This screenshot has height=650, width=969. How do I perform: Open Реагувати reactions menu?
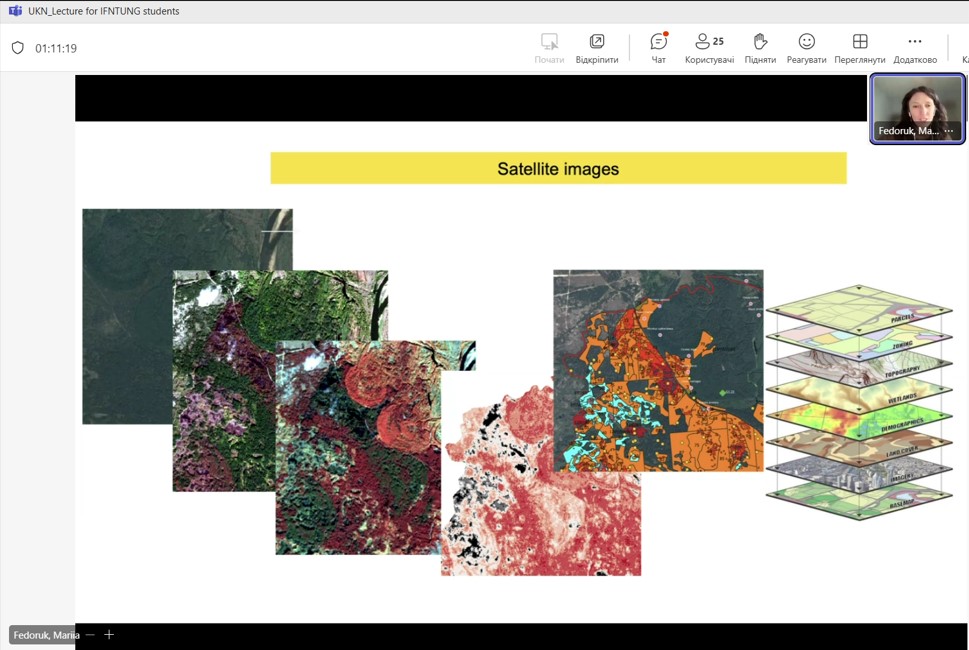click(x=806, y=47)
